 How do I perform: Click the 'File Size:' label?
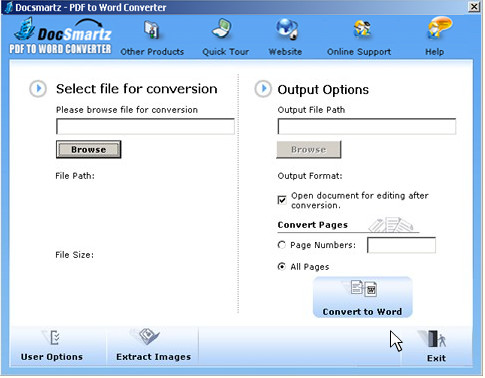click(75, 255)
